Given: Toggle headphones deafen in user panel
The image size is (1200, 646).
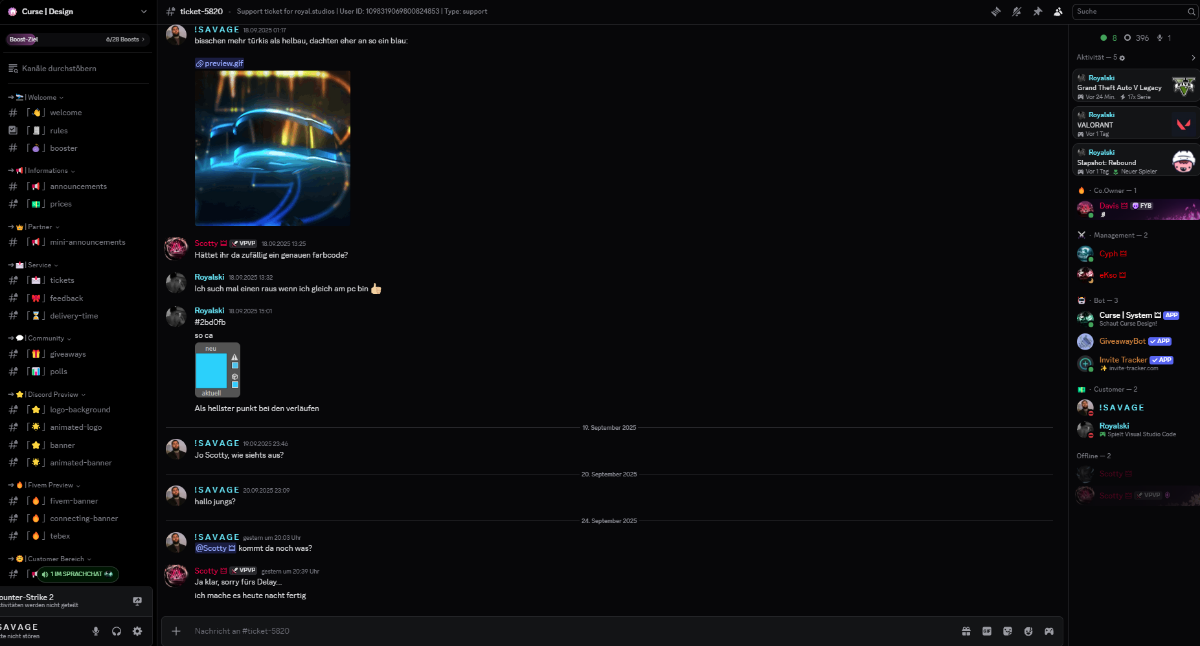Looking at the screenshot, I should [117, 631].
